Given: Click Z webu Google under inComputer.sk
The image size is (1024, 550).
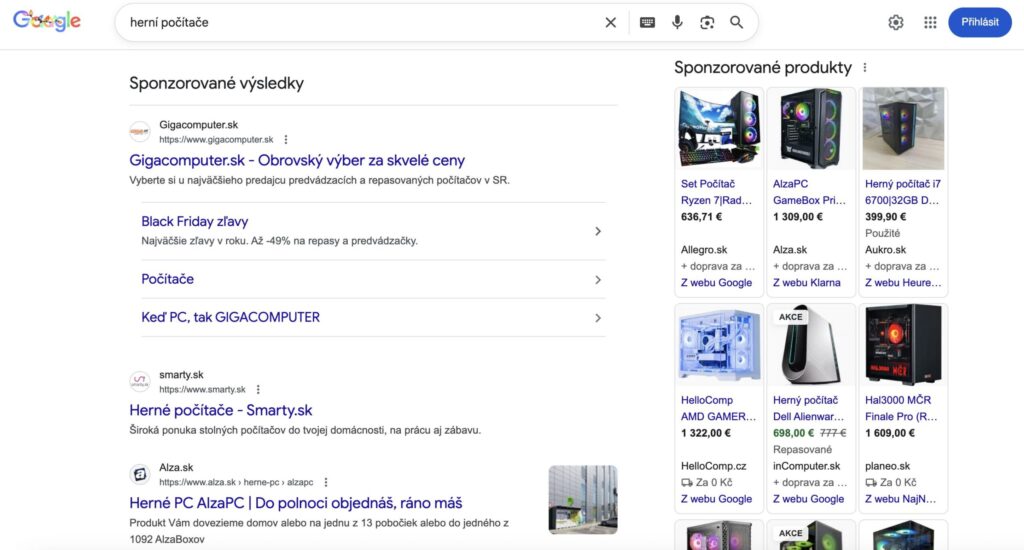Looking at the screenshot, I should [x=808, y=499].
